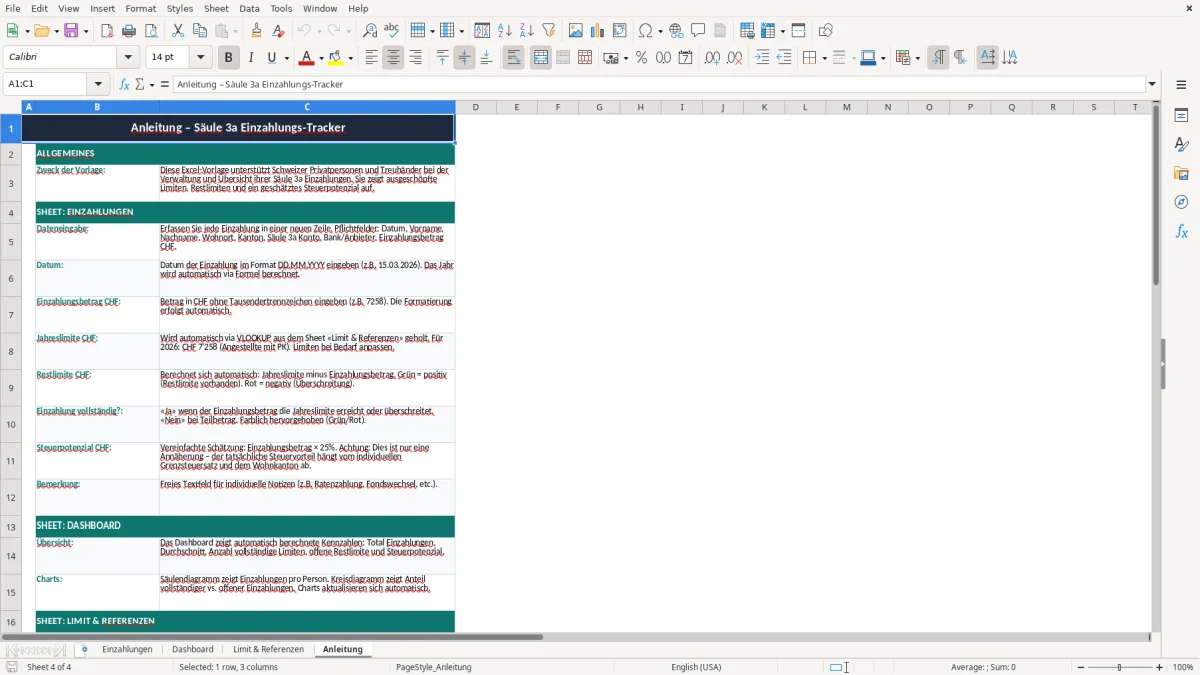
Task: Toggle Align Right
Action: [415, 58]
